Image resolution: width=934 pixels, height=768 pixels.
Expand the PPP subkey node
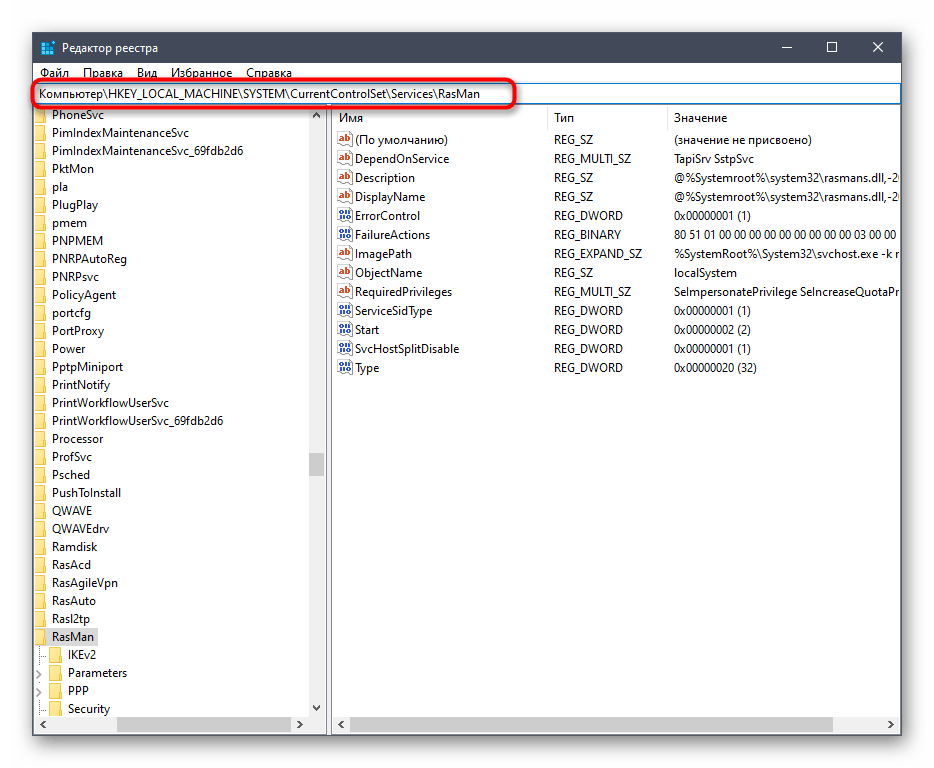pyautogui.click(x=39, y=692)
